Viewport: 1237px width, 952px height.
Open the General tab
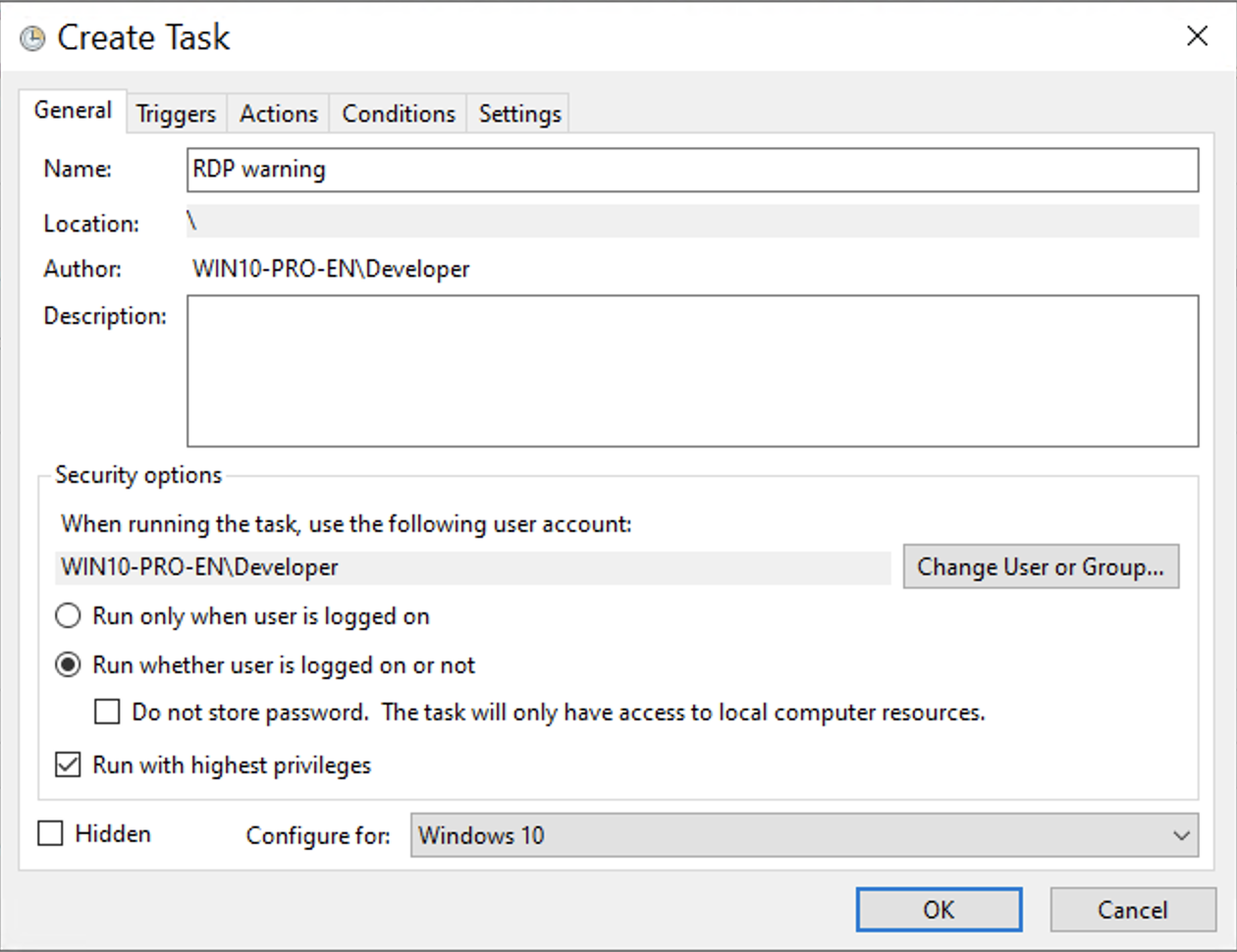pyautogui.click(x=73, y=111)
